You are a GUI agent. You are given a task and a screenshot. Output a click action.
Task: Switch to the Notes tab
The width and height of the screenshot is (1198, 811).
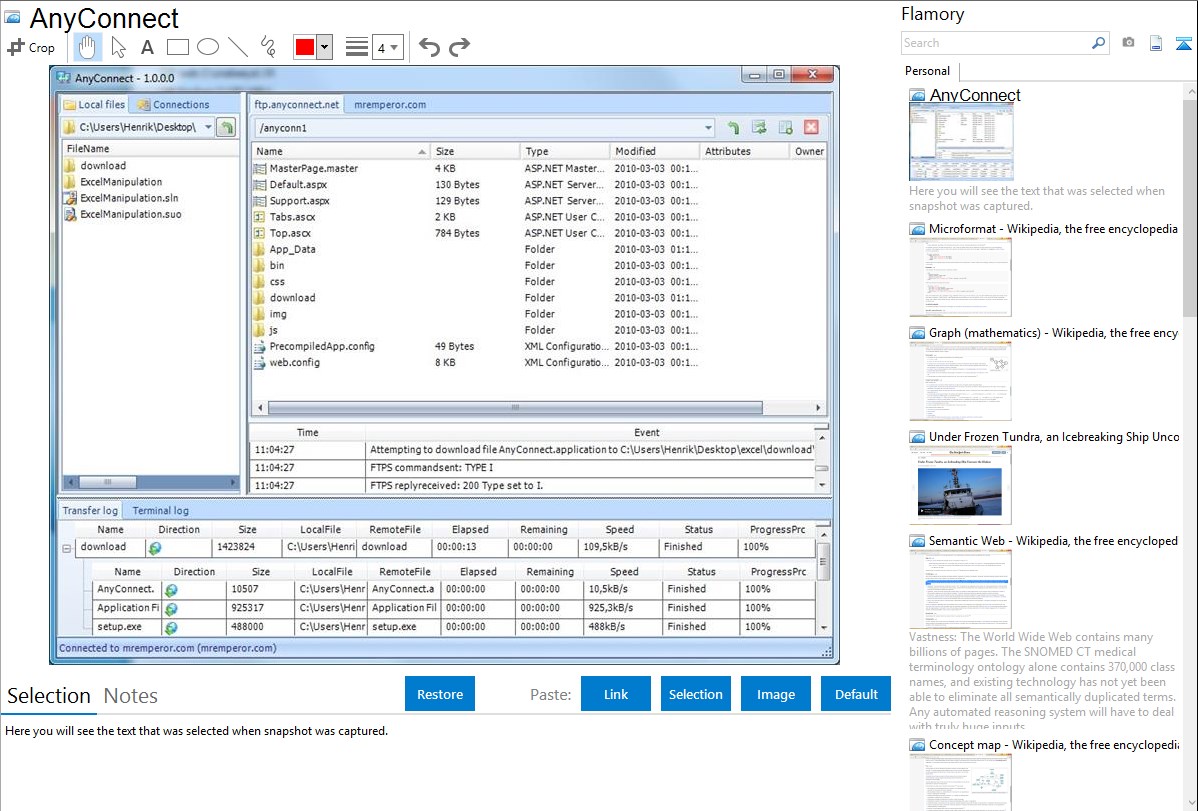pos(131,696)
